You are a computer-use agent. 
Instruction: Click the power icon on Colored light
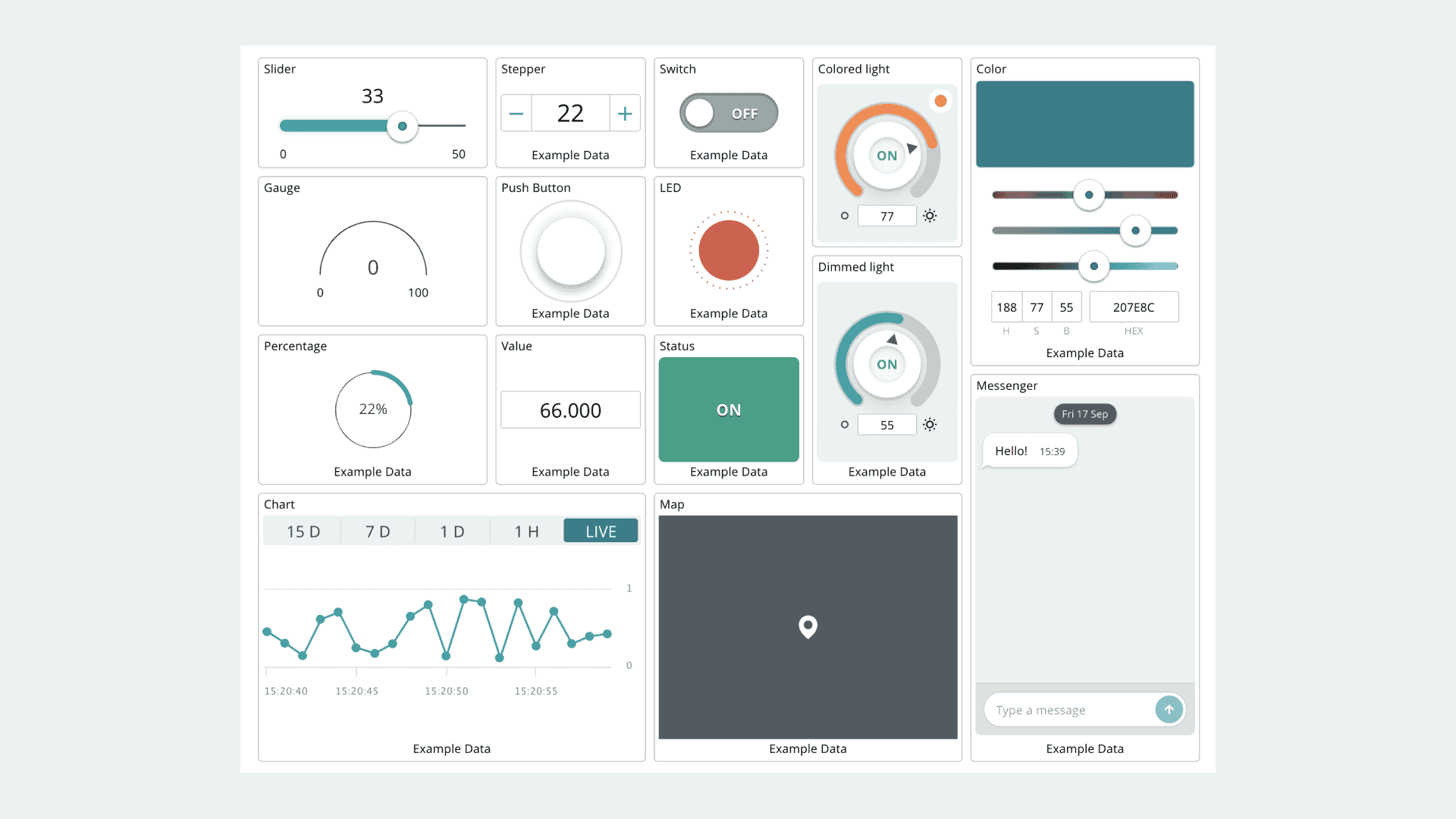pyautogui.click(x=844, y=215)
